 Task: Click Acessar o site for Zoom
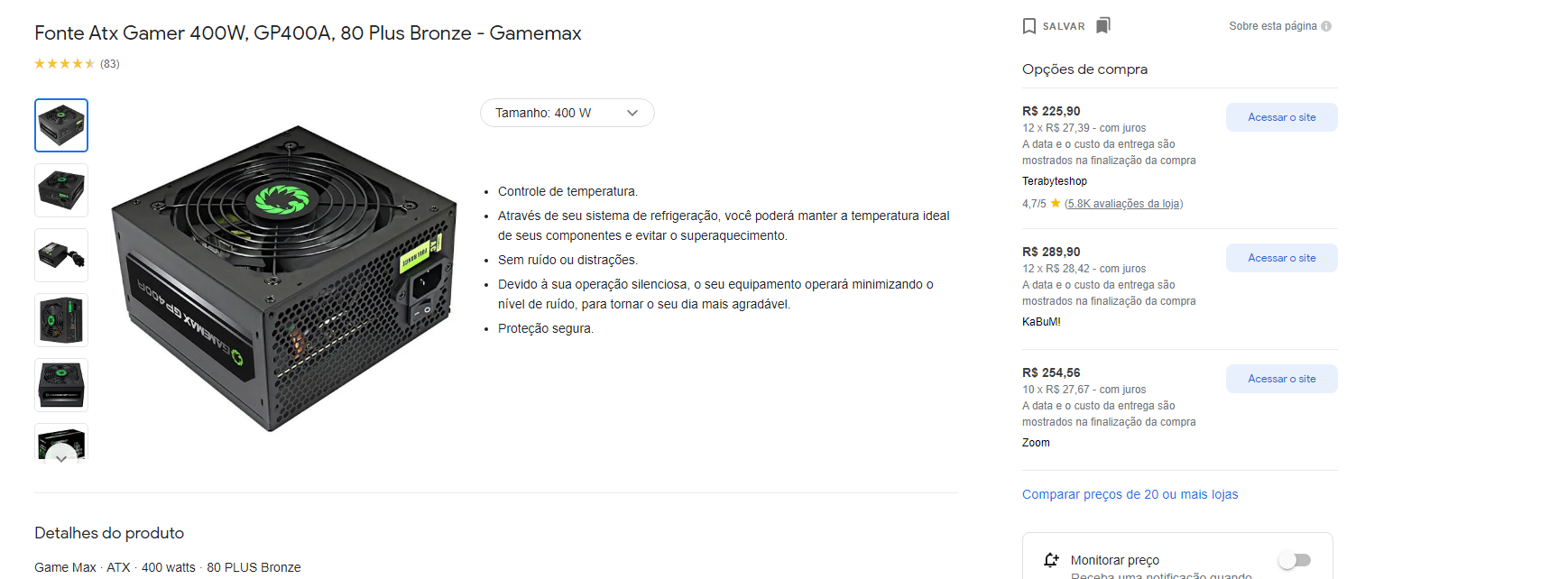pos(1281,379)
